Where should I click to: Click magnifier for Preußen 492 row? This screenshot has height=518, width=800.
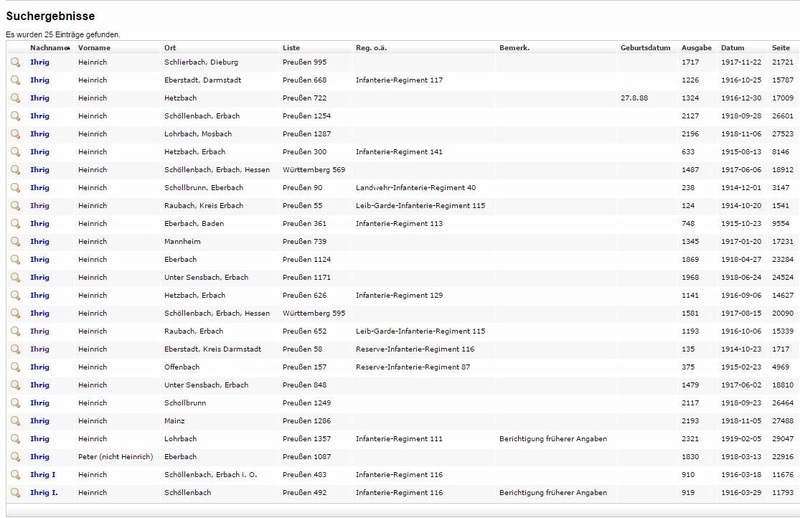(15, 492)
